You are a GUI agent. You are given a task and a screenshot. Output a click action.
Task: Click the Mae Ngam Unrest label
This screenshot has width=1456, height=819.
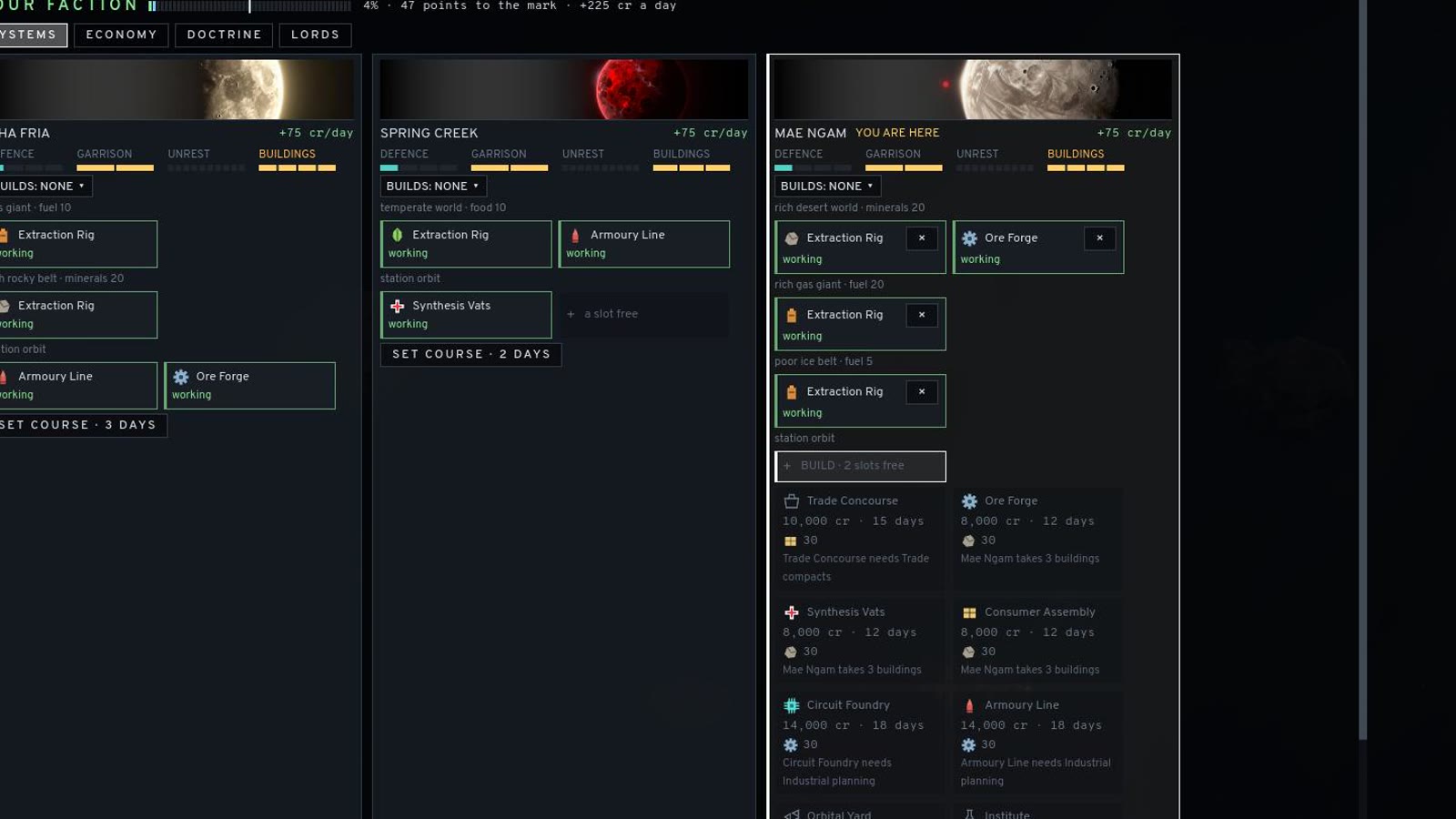point(977,154)
